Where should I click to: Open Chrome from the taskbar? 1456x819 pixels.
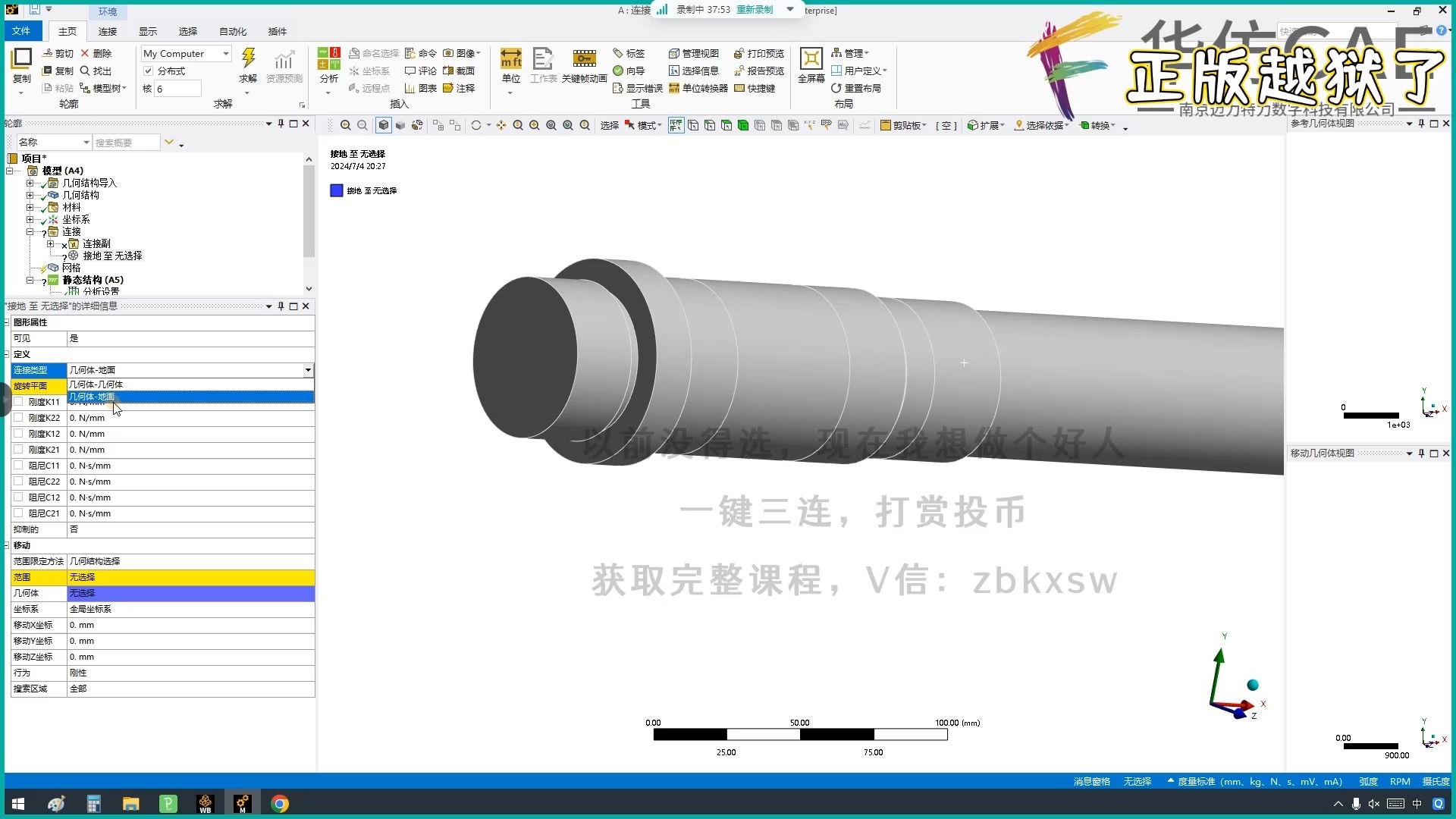tap(280, 804)
